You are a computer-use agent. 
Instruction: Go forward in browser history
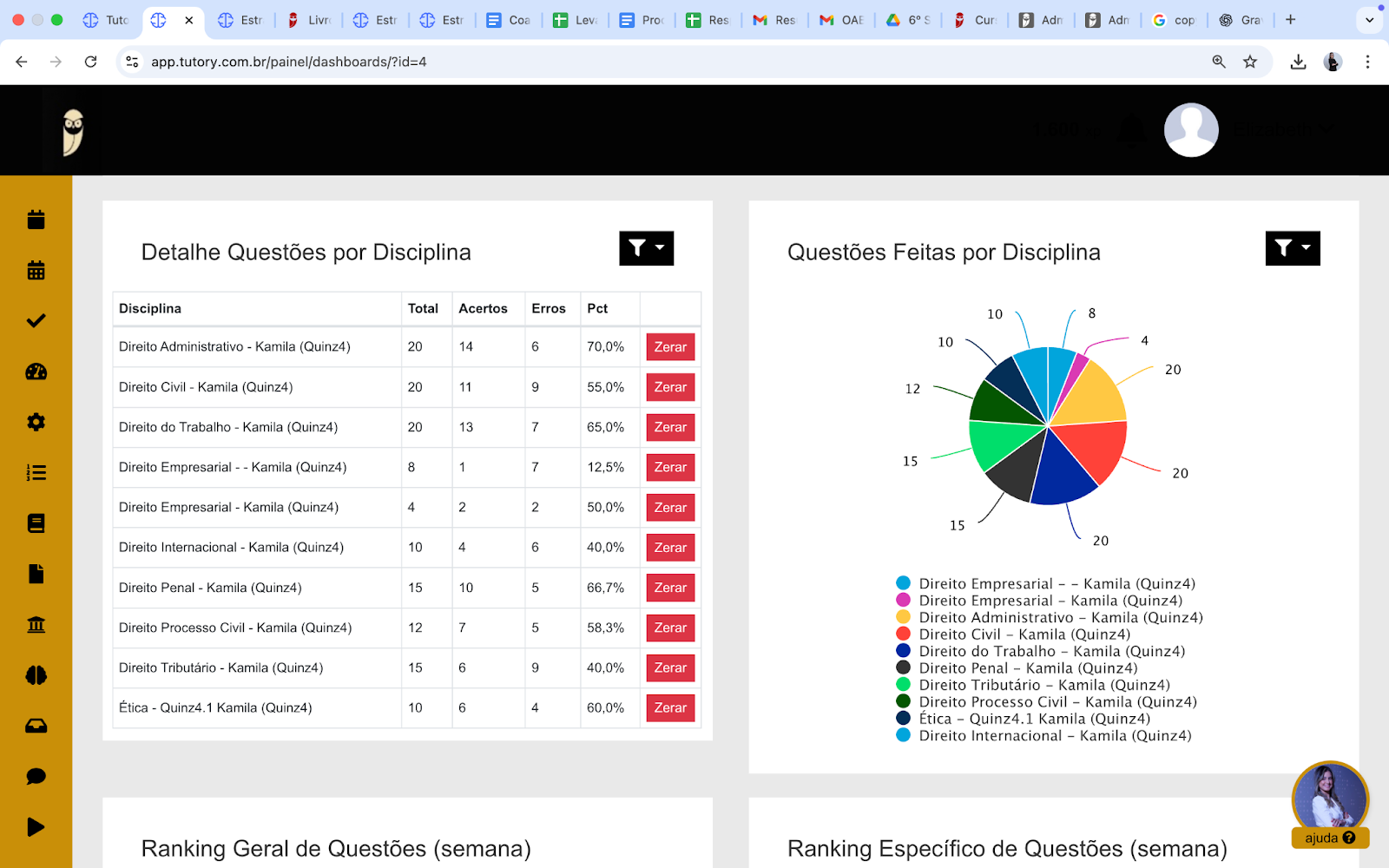[56, 62]
